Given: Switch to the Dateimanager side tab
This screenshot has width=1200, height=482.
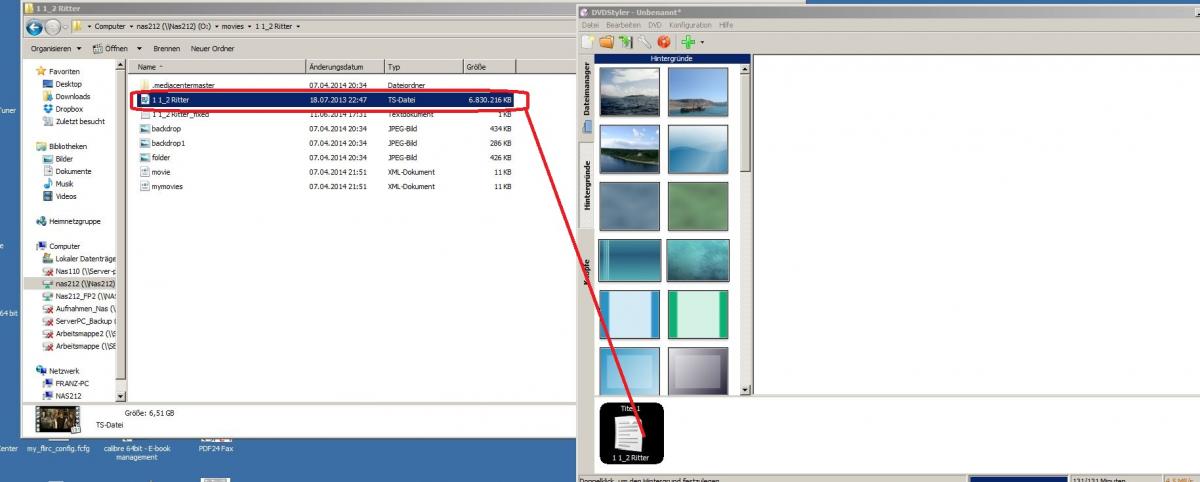Looking at the screenshot, I should (587, 92).
